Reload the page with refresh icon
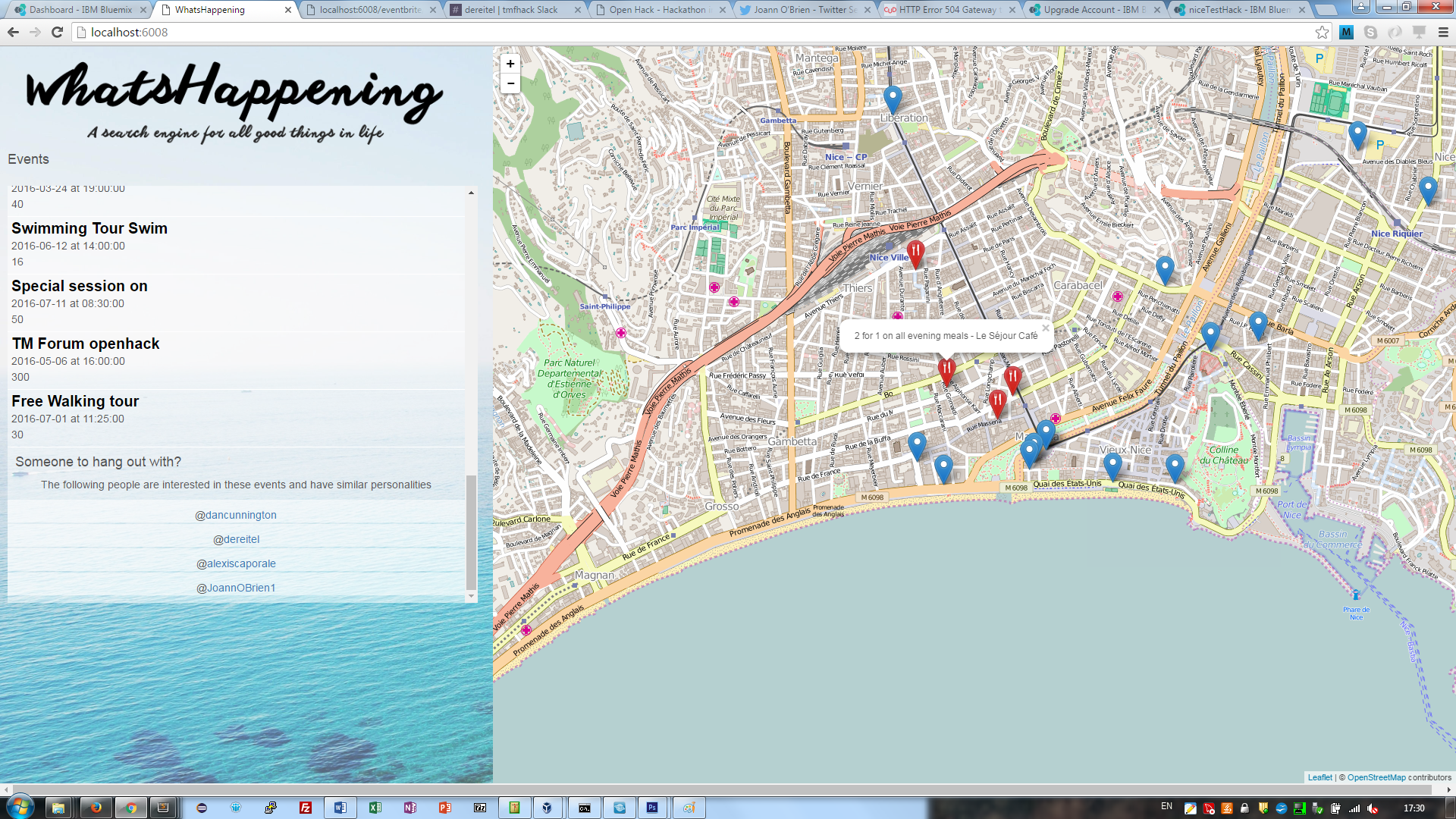The image size is (1456, 819). 57,32
